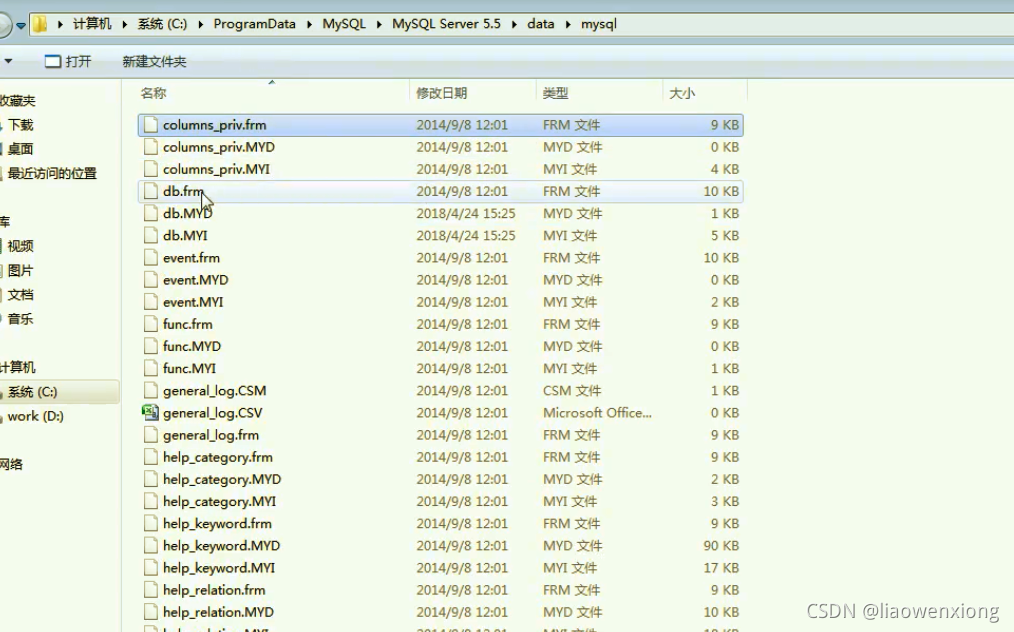Expand the arrow before 计算机 in breadcrumb
The image size is (1014, 632).
click(x=60, y=25)
